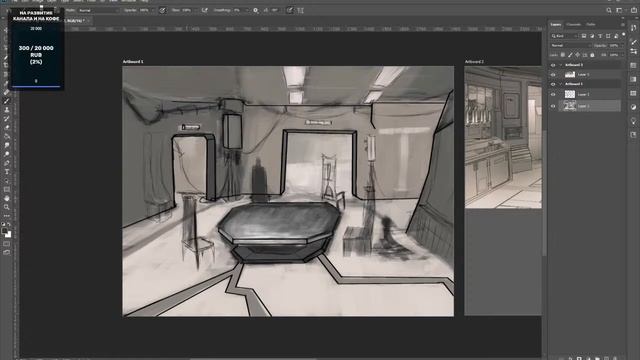The height and width of the screenshot is (360, 640).
Task: Select the Hand tool
Action: (7, 198)
